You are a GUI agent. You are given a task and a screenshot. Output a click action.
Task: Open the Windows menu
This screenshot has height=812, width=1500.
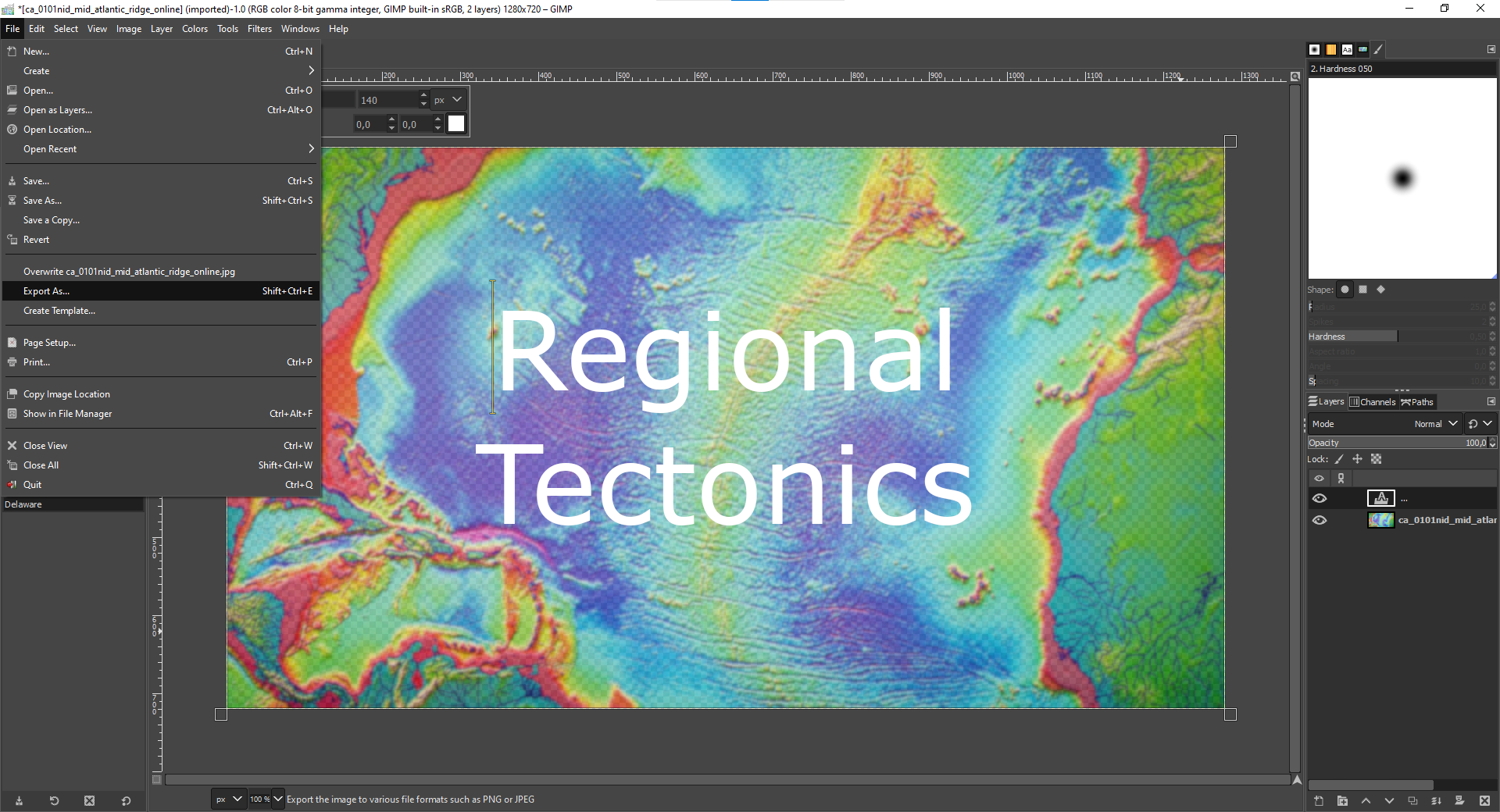coord(300,29)
